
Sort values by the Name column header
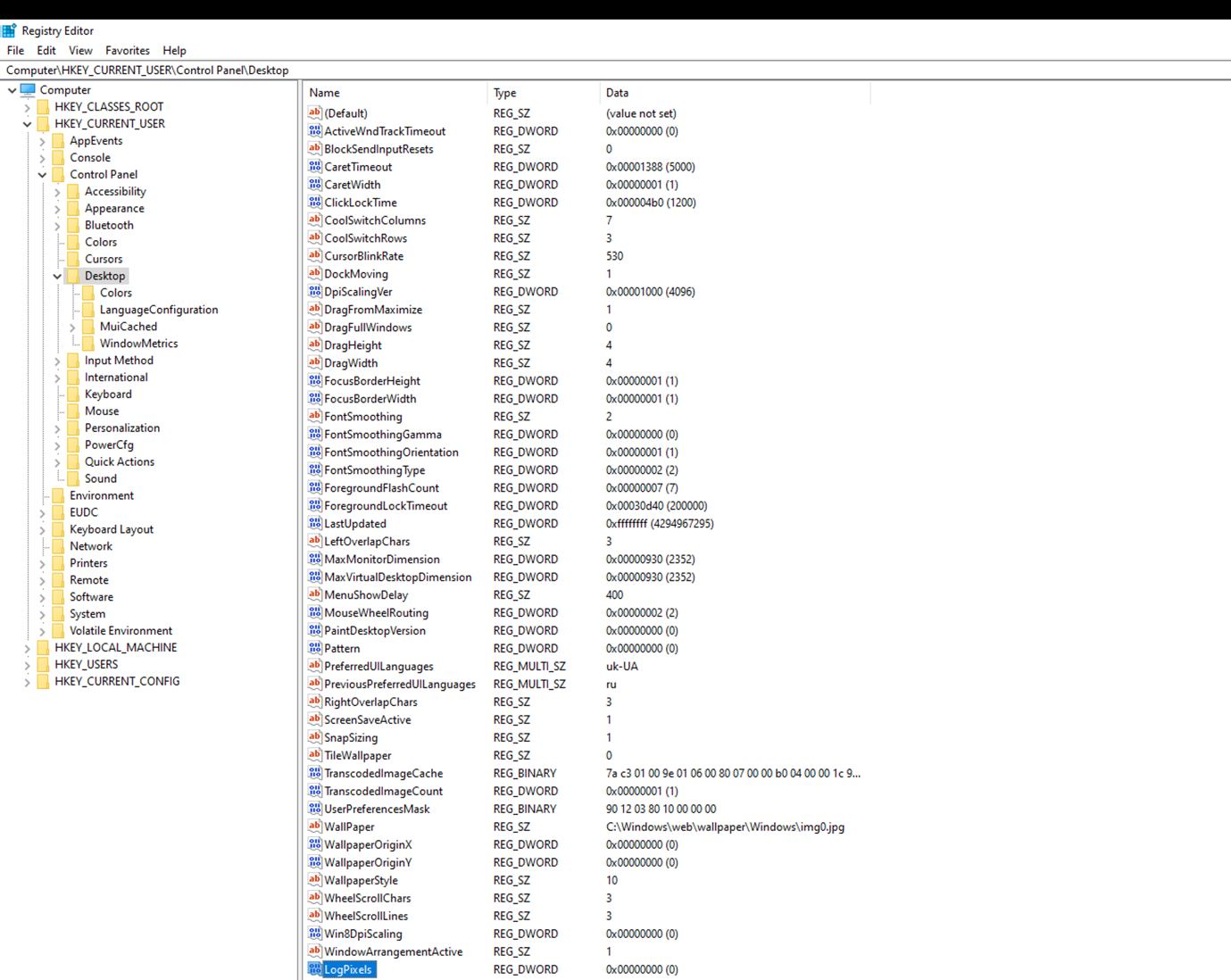point(395,93)
